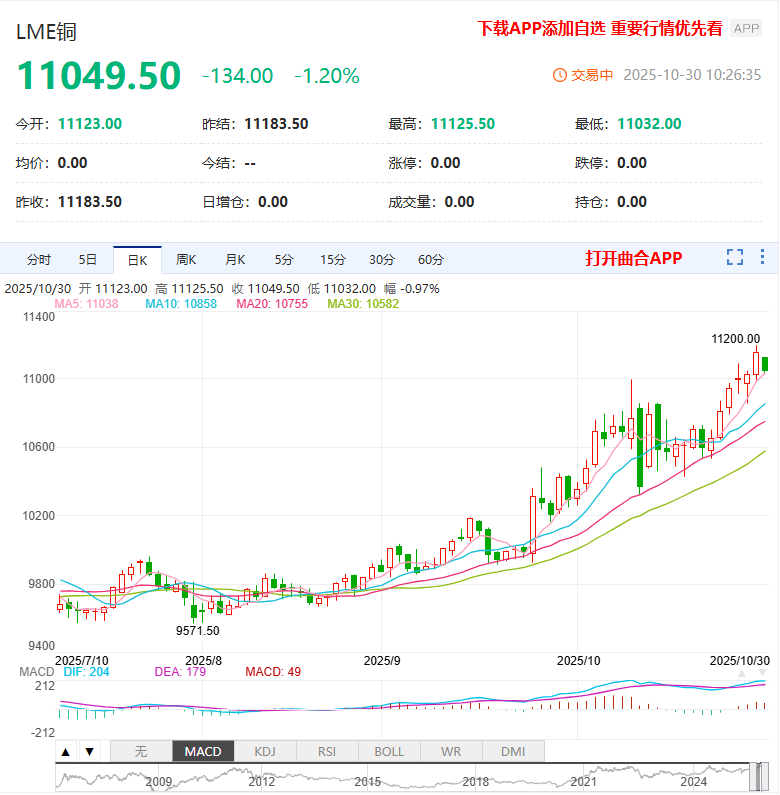Click the MA30: 10582 legend label
This screenshot has height=795, width=780.
pyautogui.click(x=363, y=304)
